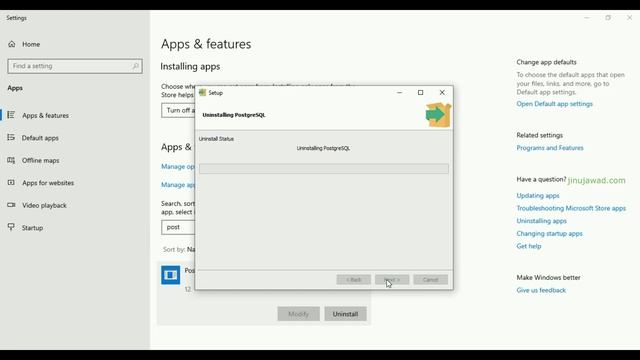Minimize the Setup dialog
Viewport: 640px width, 360px height.
tap(399, 93)
